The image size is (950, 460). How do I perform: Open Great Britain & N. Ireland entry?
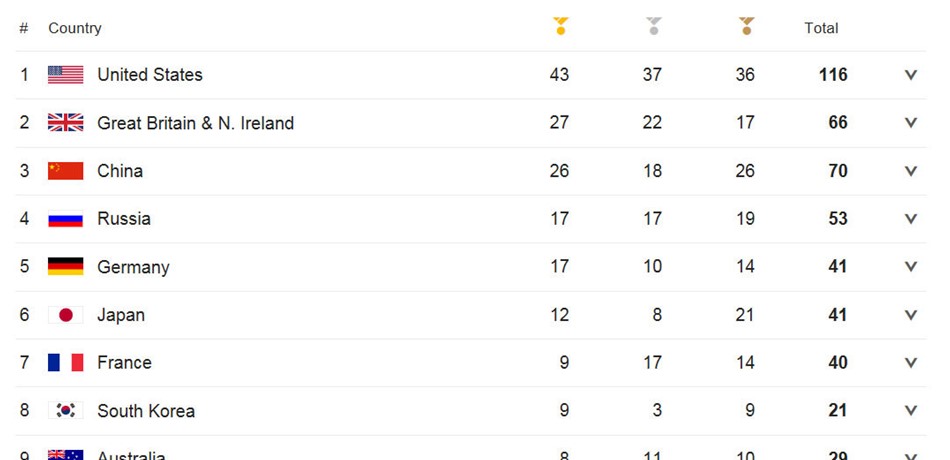[x=195, y=123]
